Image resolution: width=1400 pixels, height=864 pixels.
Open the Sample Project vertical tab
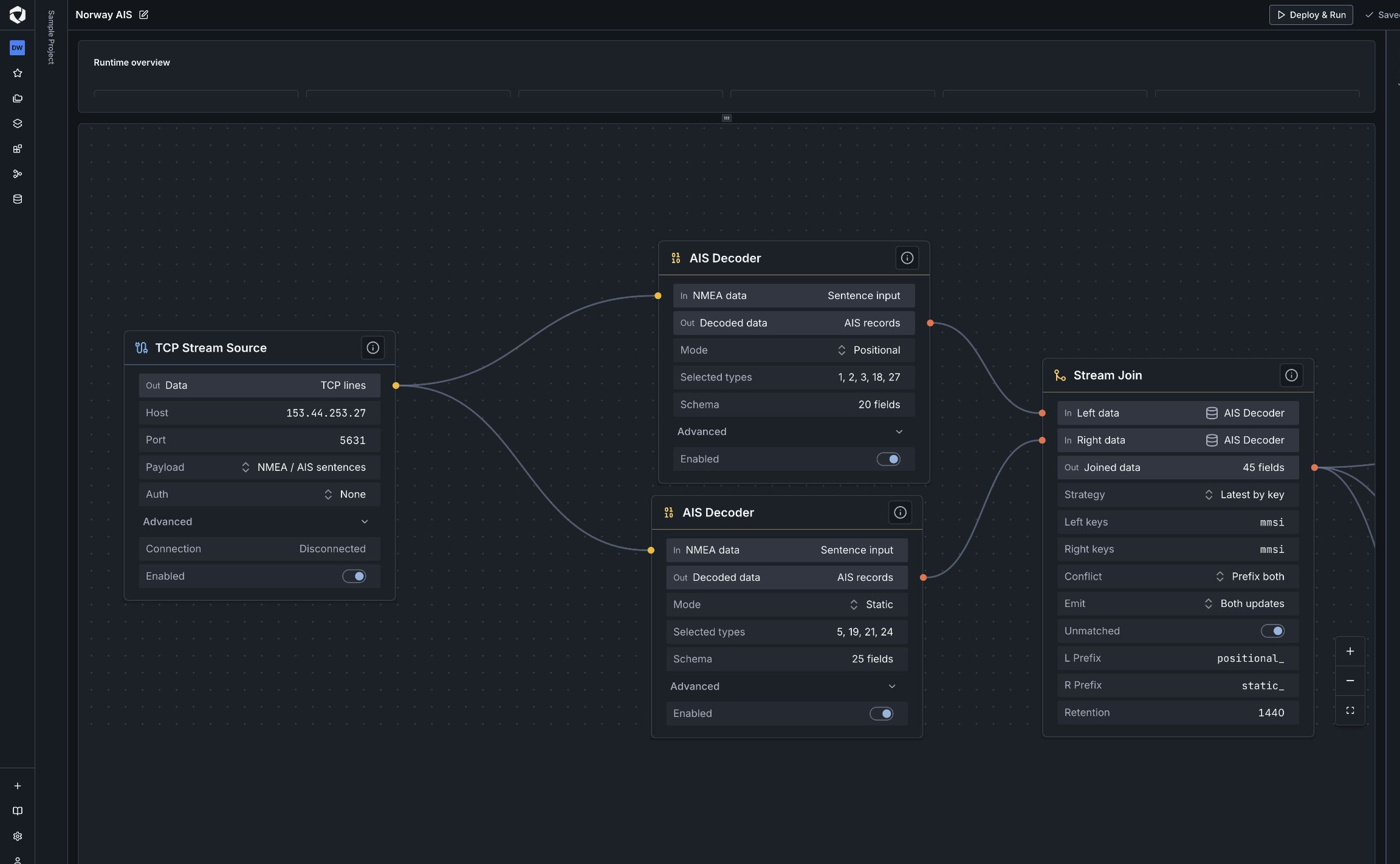pyautogui.click(x=51, y=37)
